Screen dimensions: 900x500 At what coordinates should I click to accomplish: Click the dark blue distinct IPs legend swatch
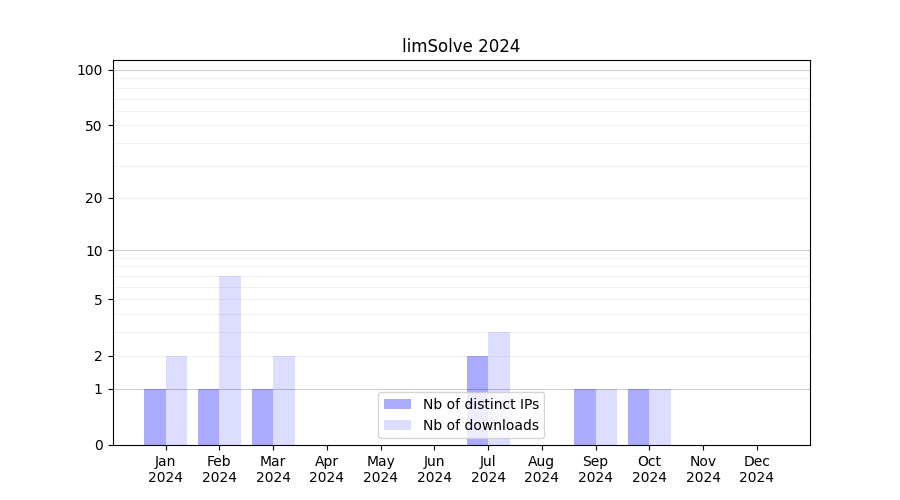(x=397, y=404)
